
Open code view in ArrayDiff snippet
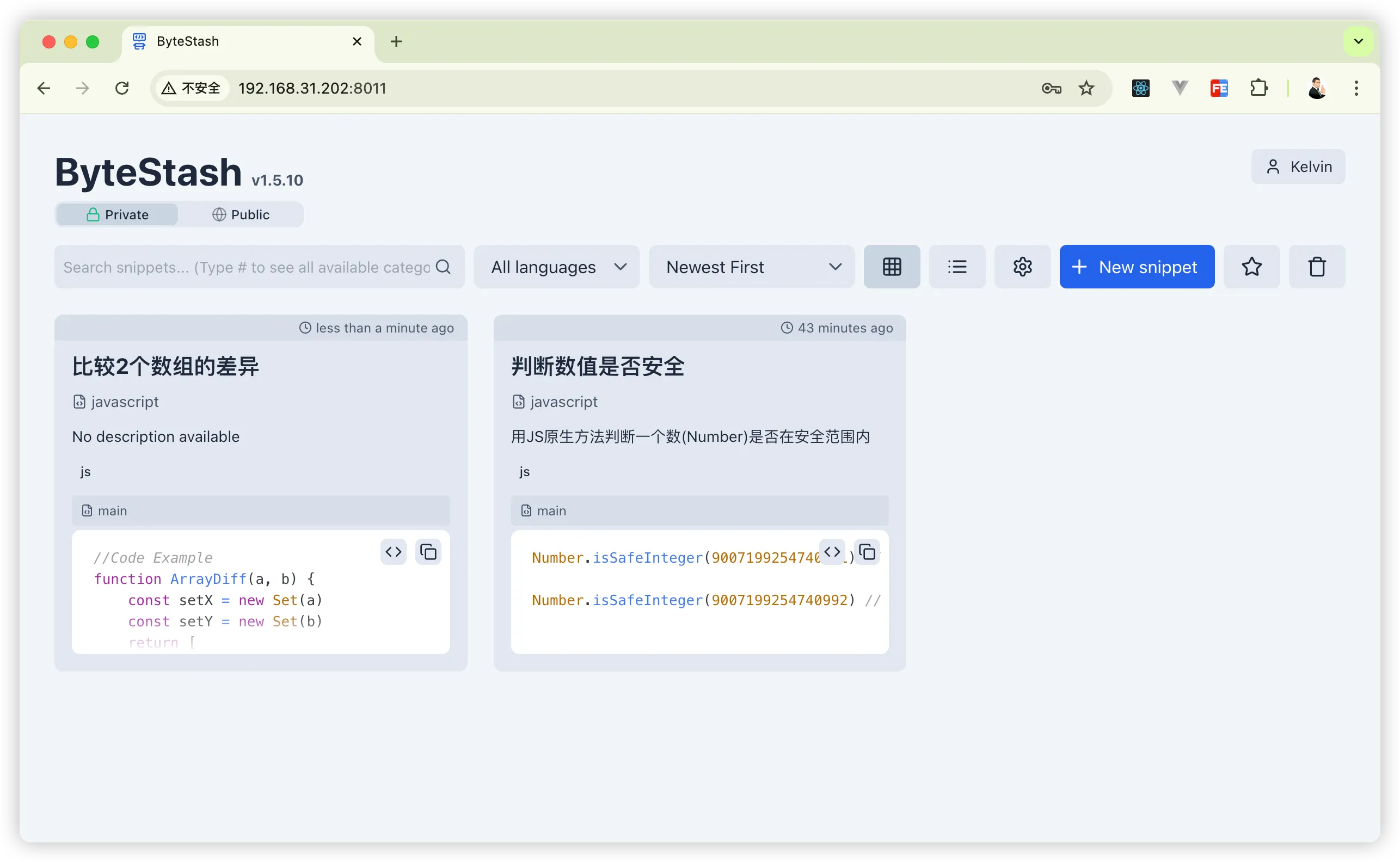pos(394,552)
